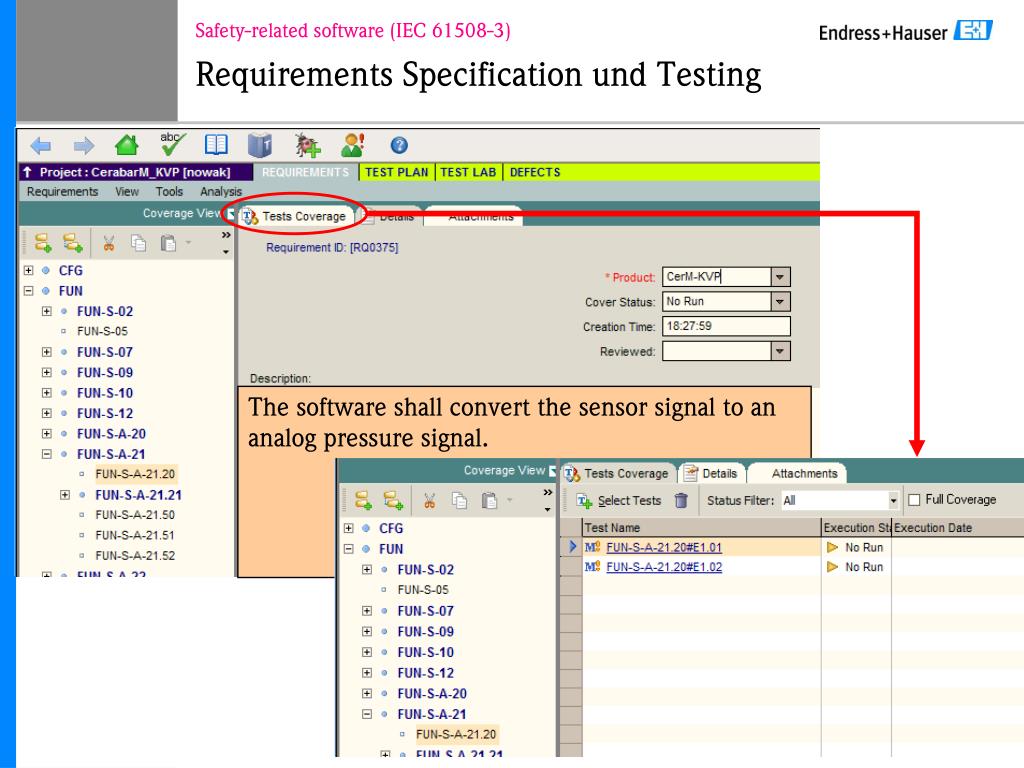Image resolution: width=1024 pixels, height=768 pixels.
Task: Open the Cover Status dropdown
Action: click(x=780, y=302)
